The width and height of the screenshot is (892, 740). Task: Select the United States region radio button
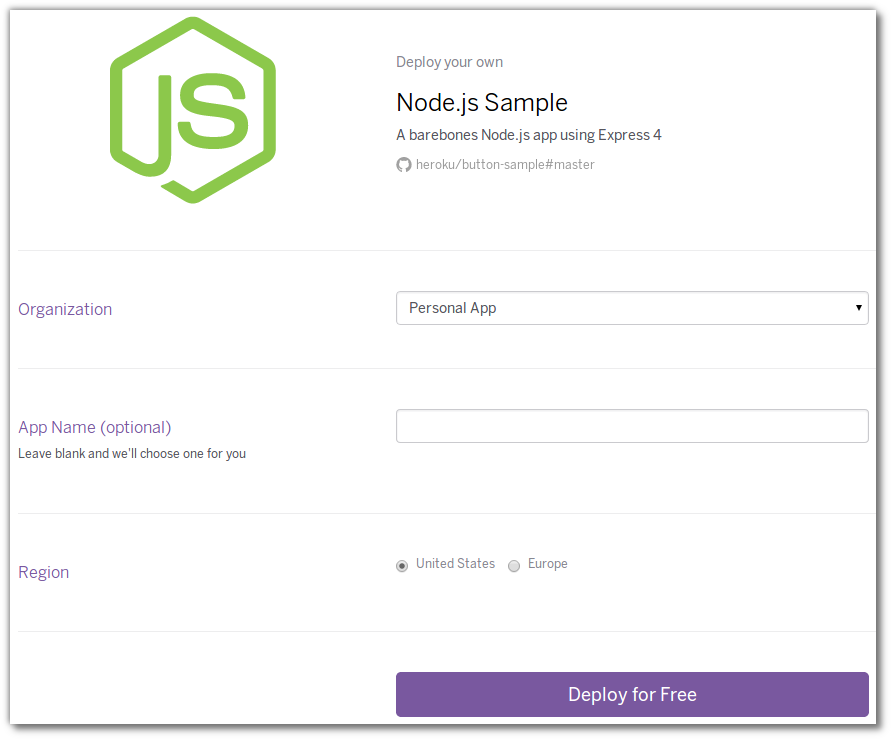pos(402,565)
